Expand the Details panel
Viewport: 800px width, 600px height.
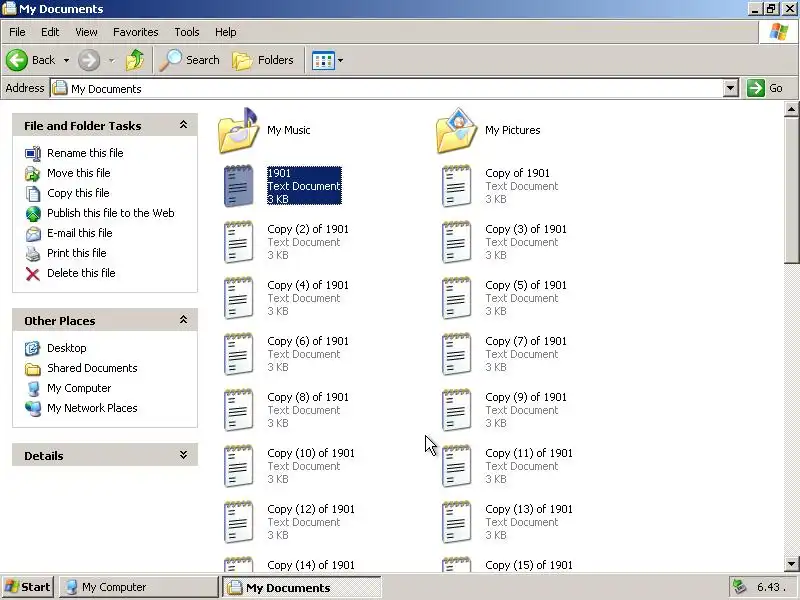click(183, 455)
